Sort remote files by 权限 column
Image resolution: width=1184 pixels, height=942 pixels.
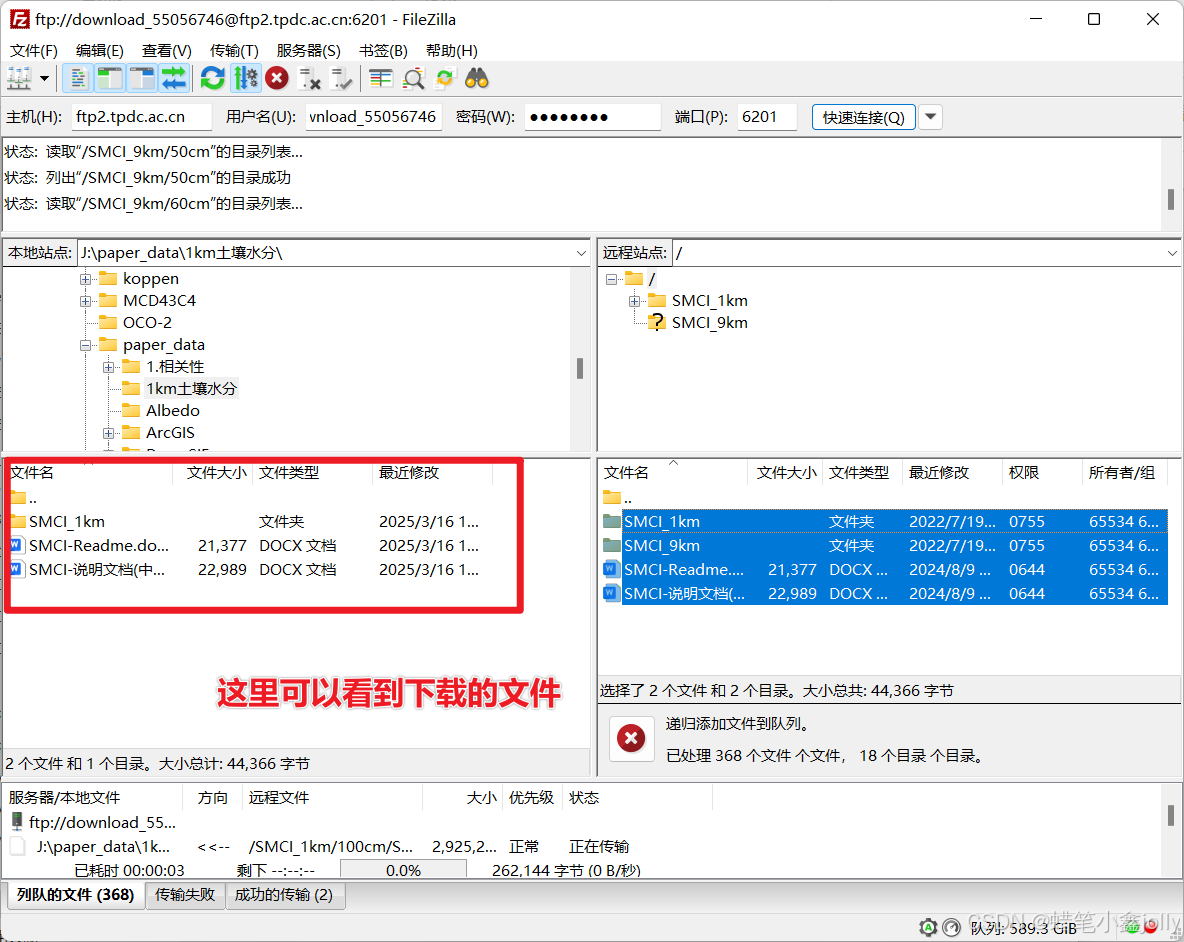click(1041, 473)
